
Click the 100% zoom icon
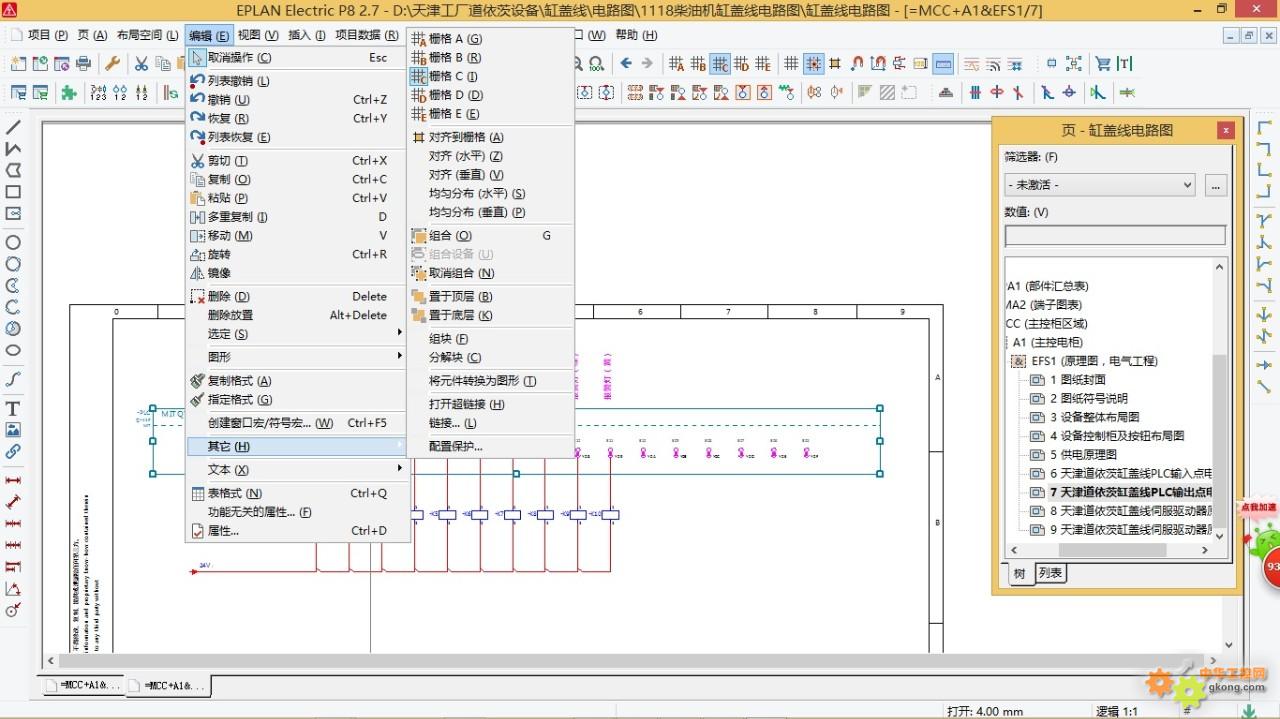[596, 64]
